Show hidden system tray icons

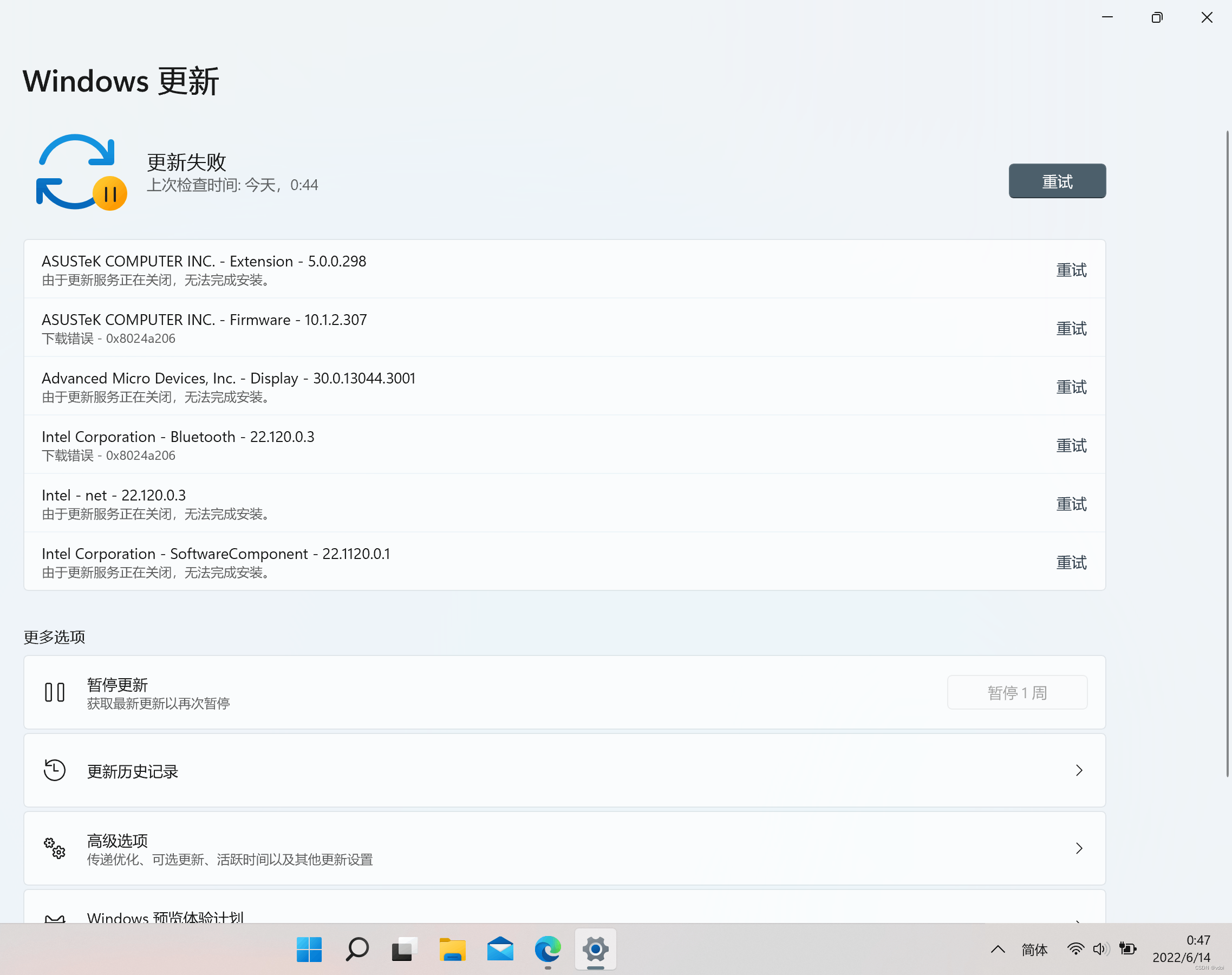(998, 950)
